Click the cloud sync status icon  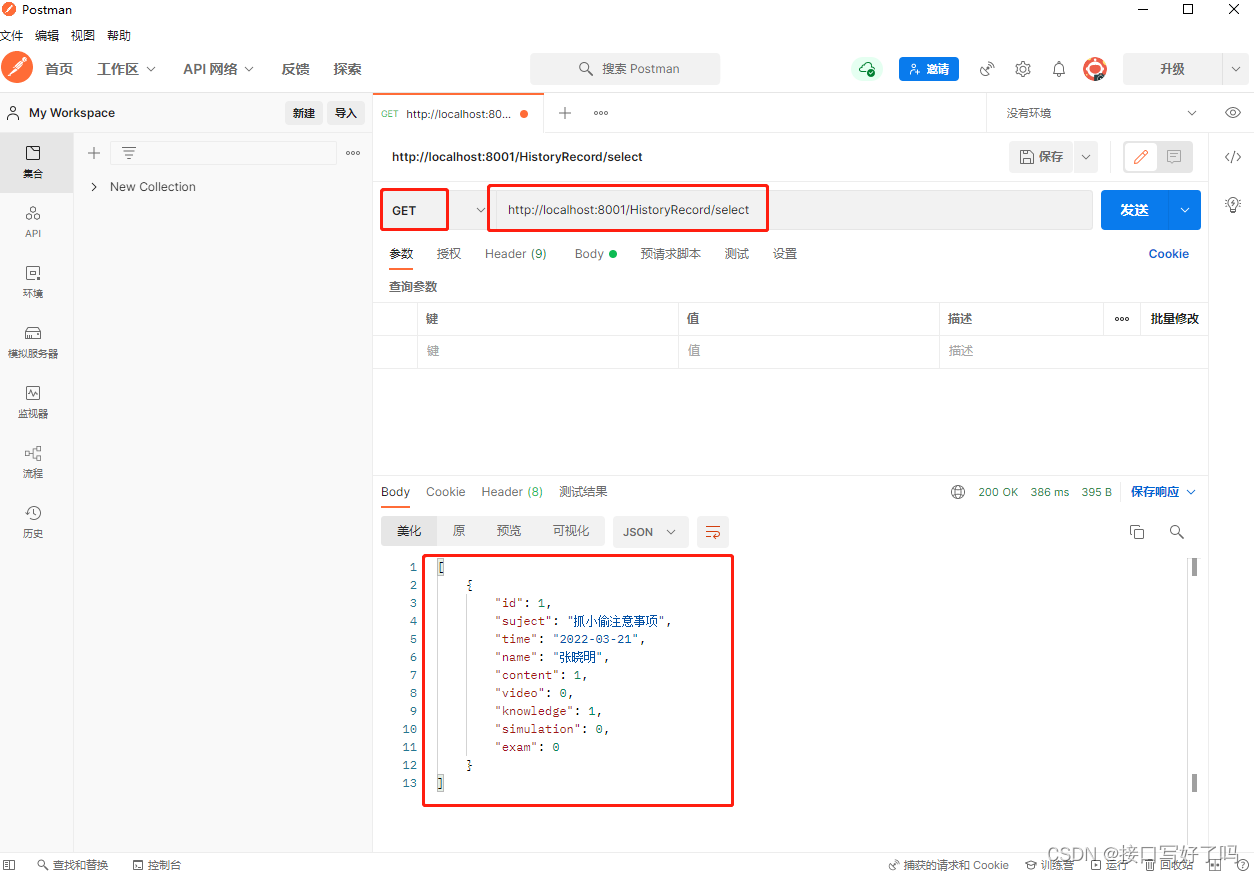click(x=866, y=69)
